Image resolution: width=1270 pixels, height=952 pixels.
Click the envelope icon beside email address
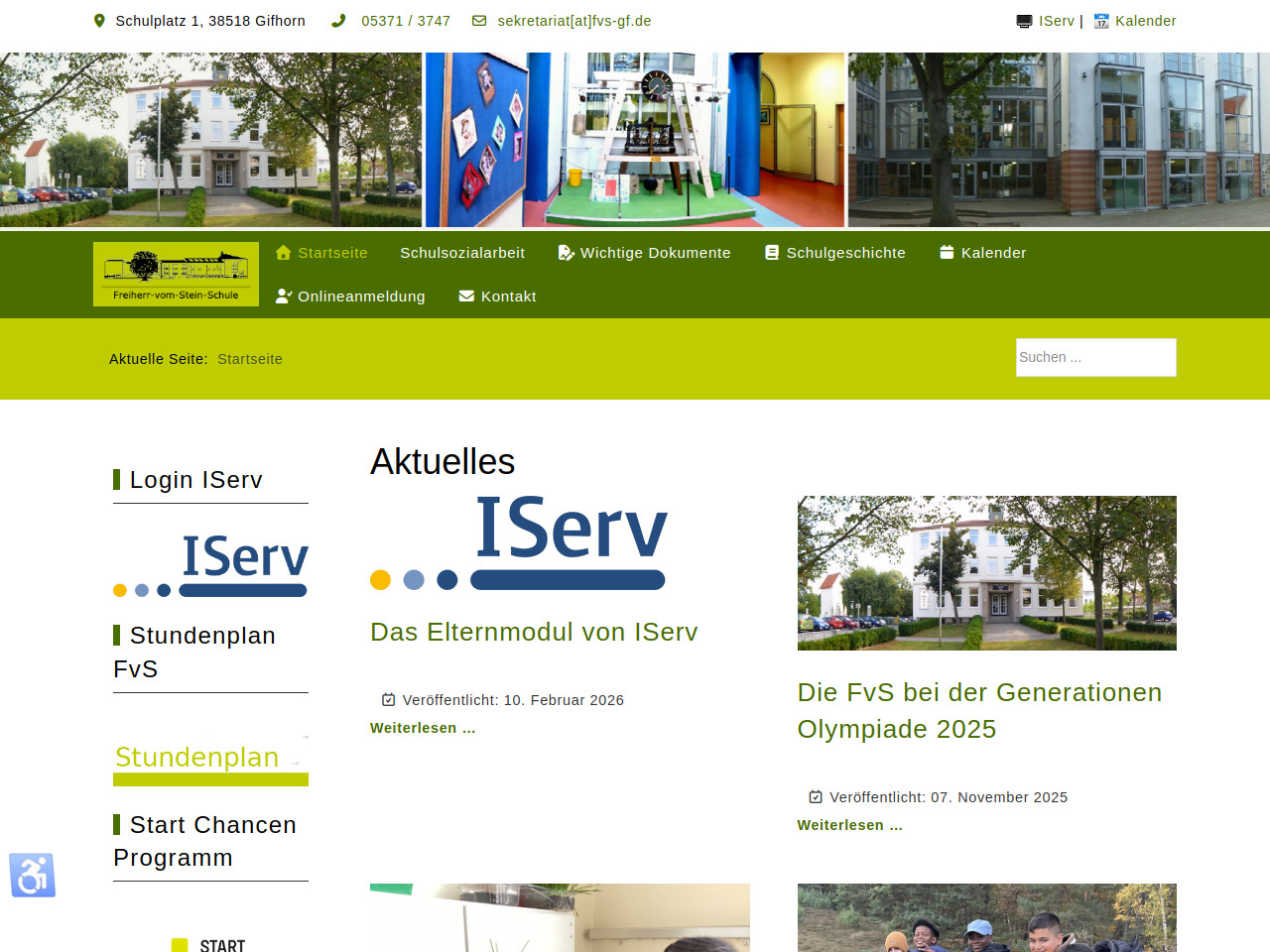click(x=479, y=21)
